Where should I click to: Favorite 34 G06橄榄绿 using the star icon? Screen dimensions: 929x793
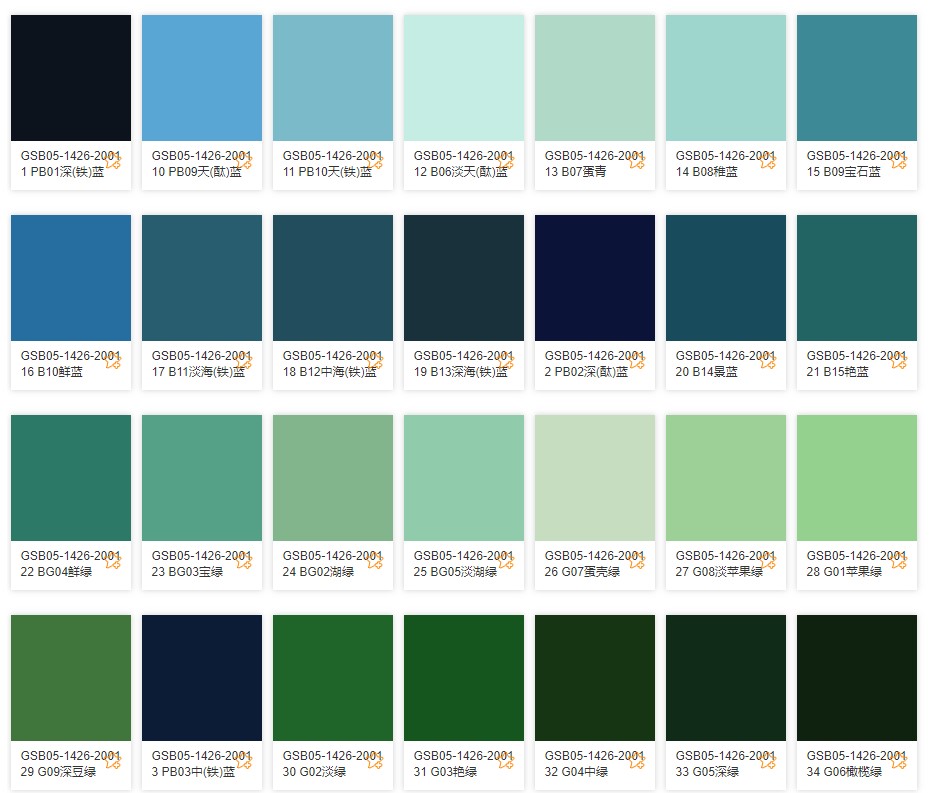(899, 762)
